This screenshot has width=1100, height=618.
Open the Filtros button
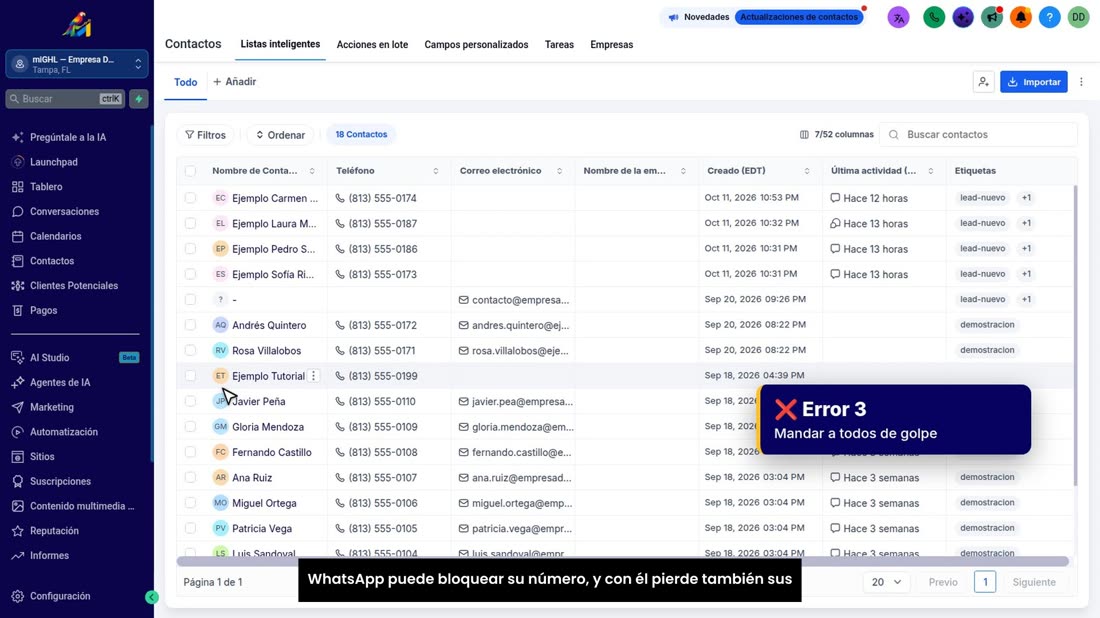click(205, 135)
